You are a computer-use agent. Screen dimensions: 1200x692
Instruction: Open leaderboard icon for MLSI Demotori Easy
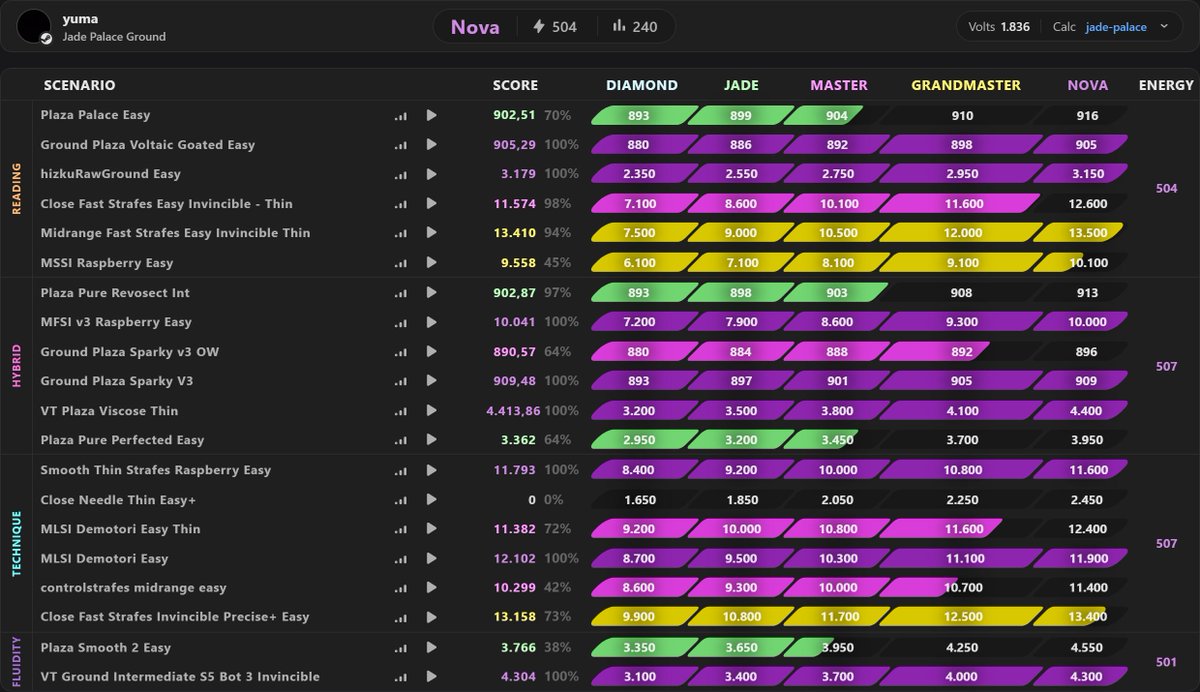point(401,558)
